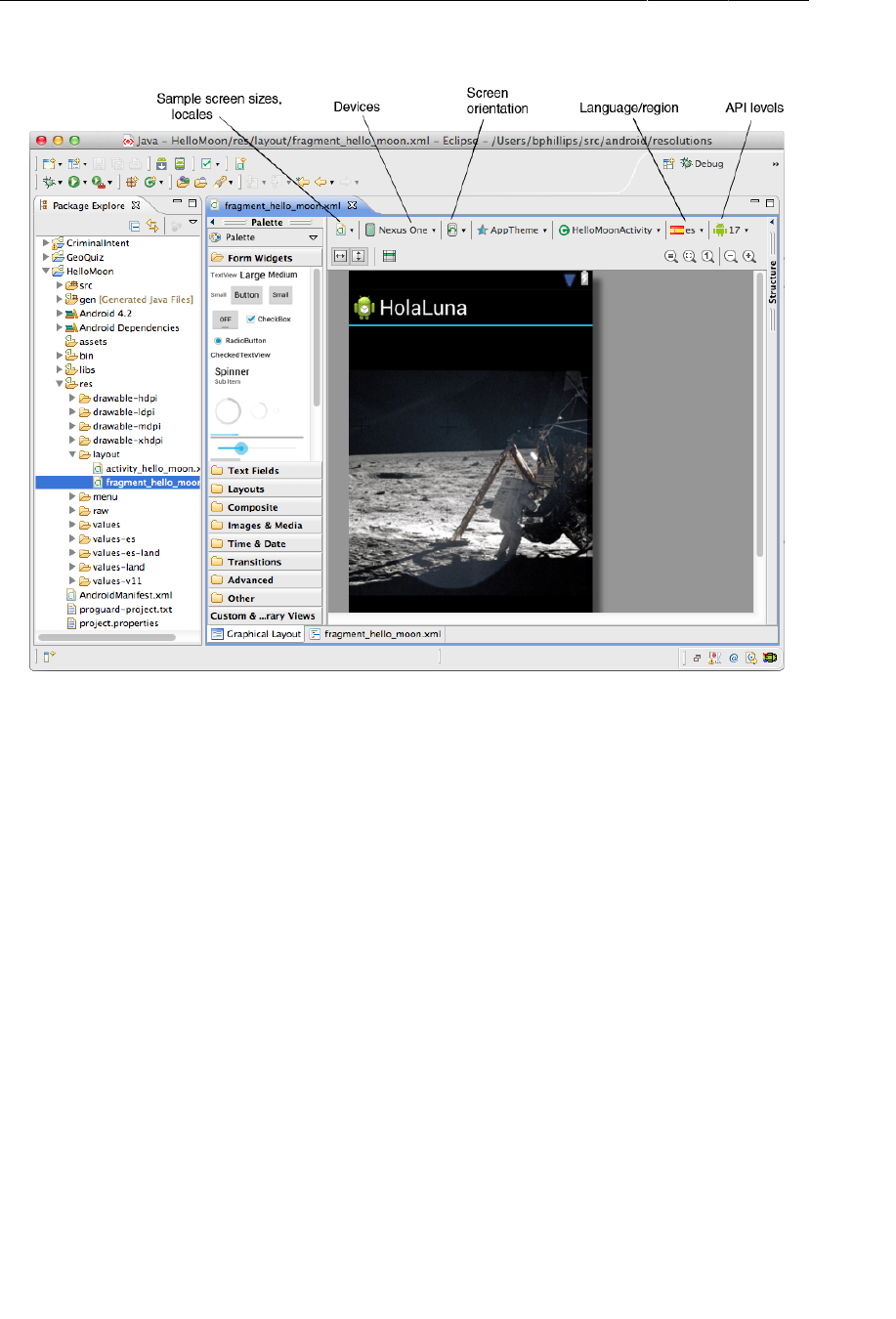Expand the GeoQuiz project
This screenshot has width=896, height=1319.
(x=46, y=257)
